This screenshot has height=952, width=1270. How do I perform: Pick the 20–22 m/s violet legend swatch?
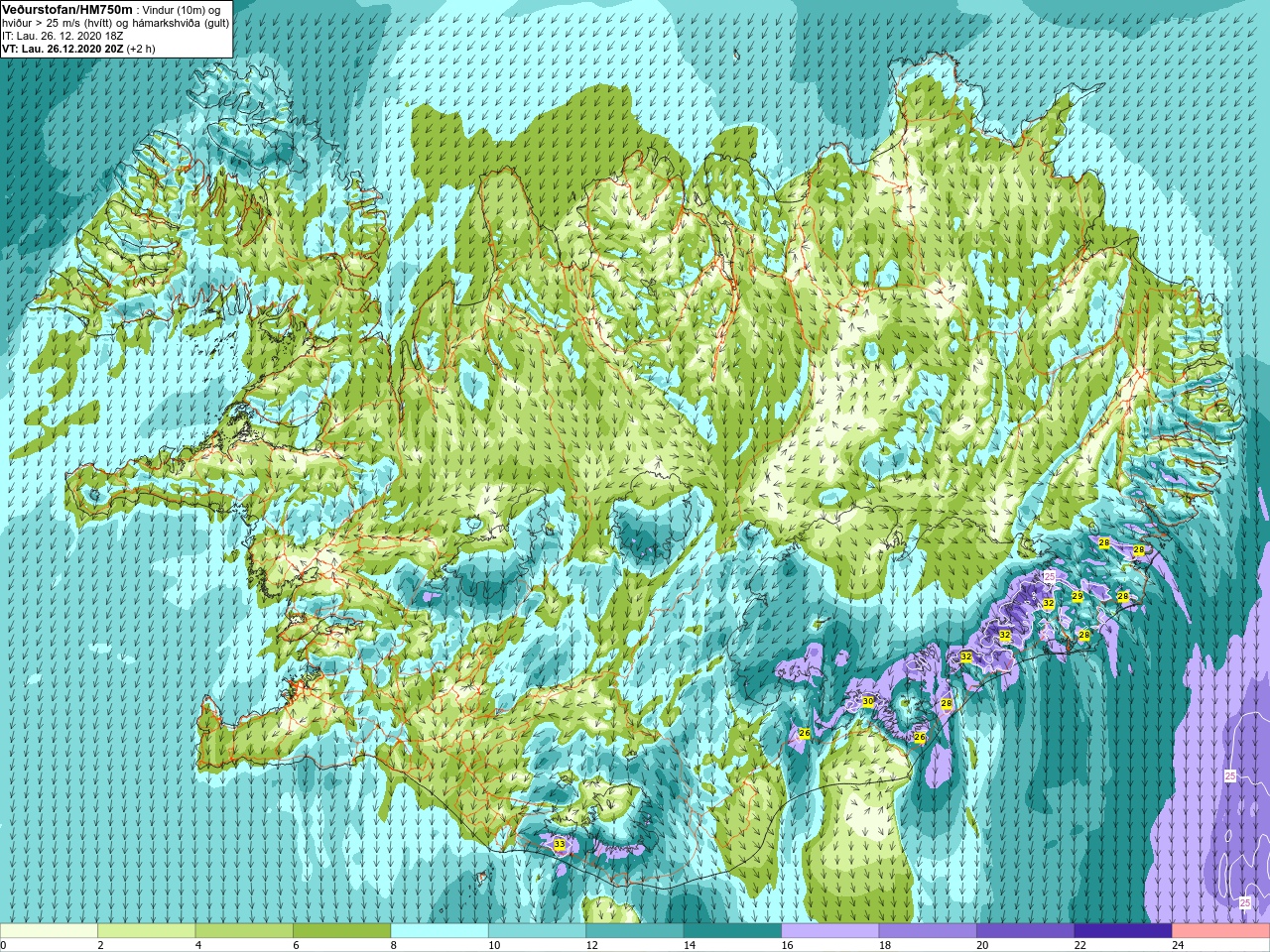pos(1026,931)
